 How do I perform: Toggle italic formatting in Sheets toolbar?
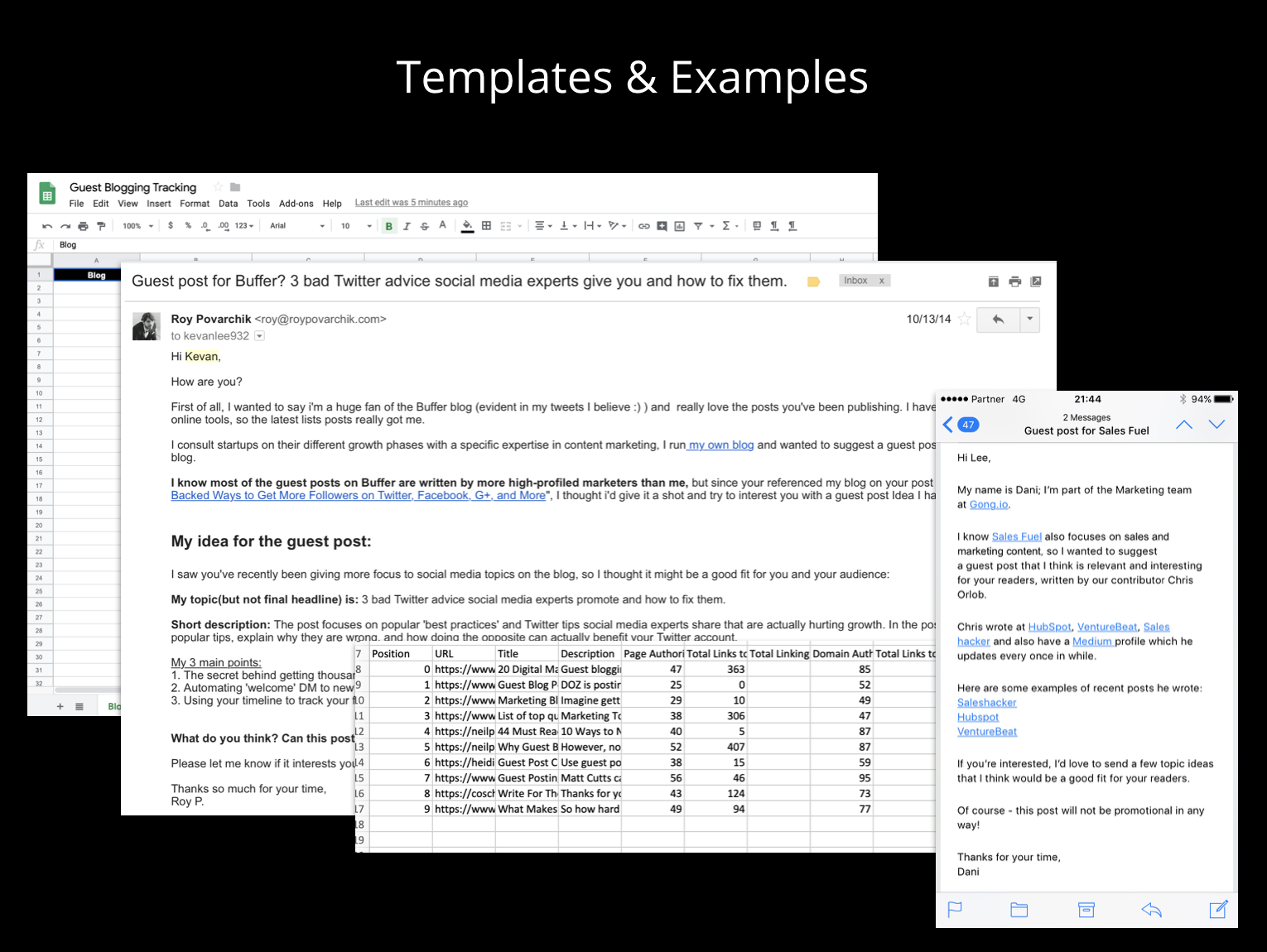(407, 226)
